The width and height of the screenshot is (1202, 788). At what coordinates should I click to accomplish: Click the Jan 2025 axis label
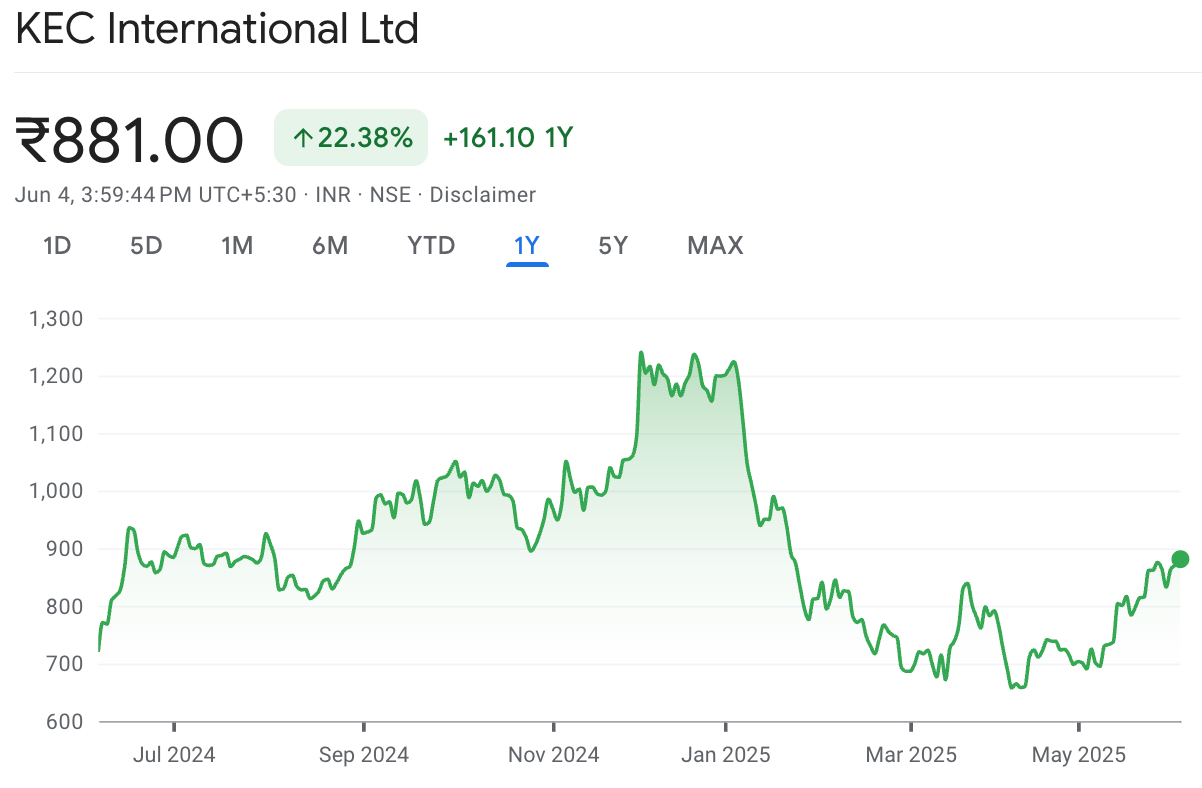726,755
